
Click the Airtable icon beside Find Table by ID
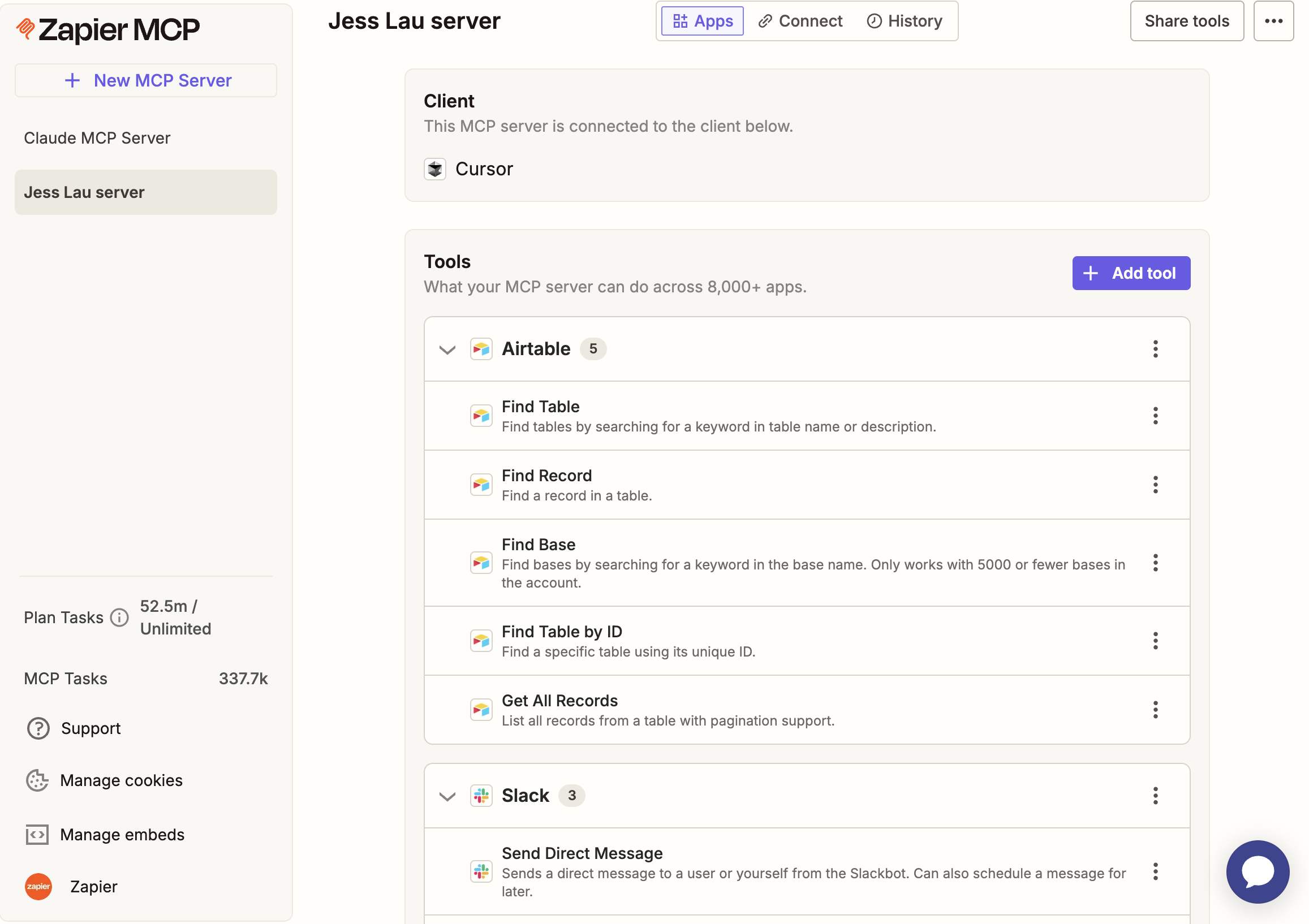481,641
